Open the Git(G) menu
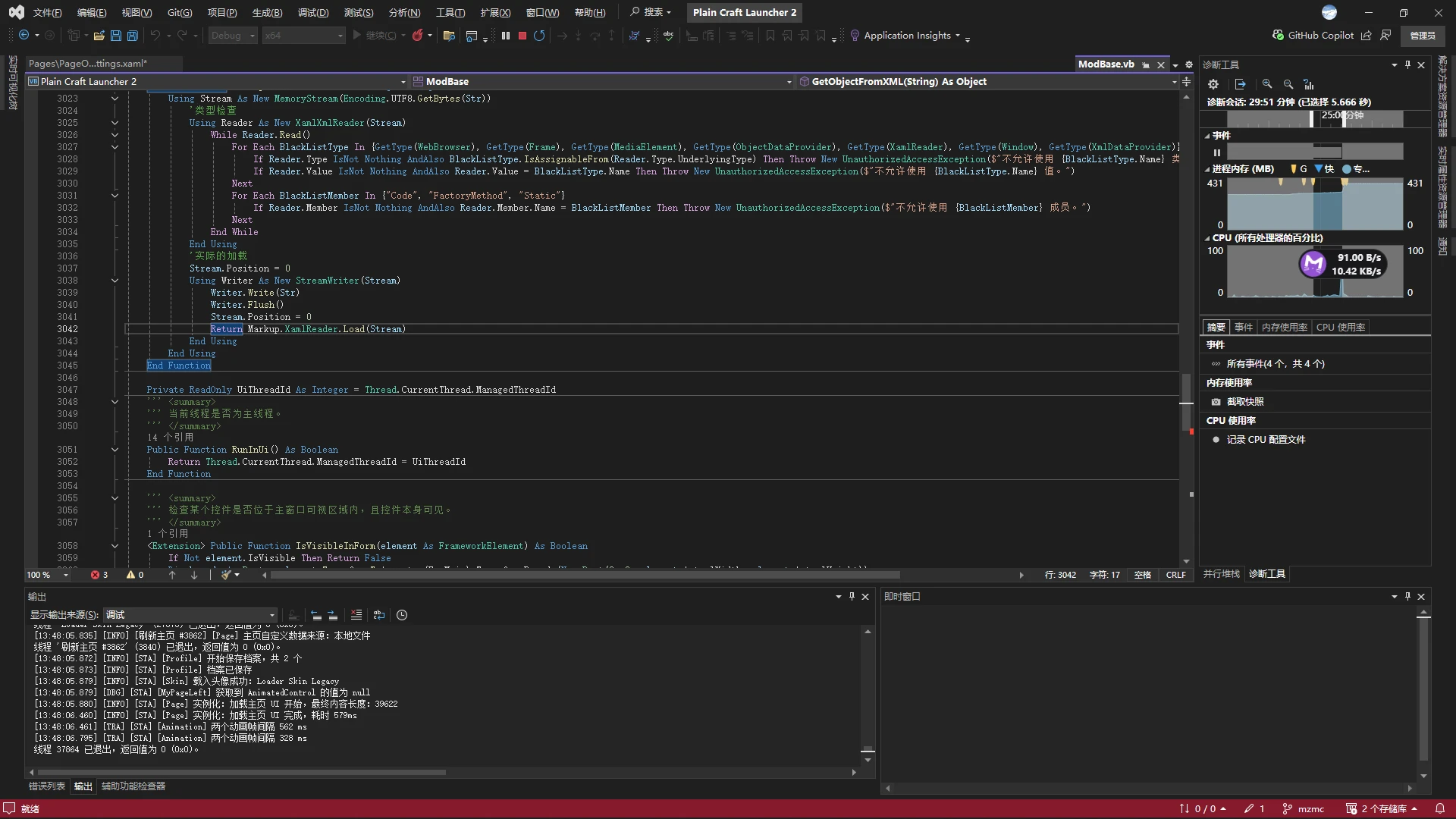Image resolution: width=1456 pixels, height=819 pixels. click(x=180, y=13)
